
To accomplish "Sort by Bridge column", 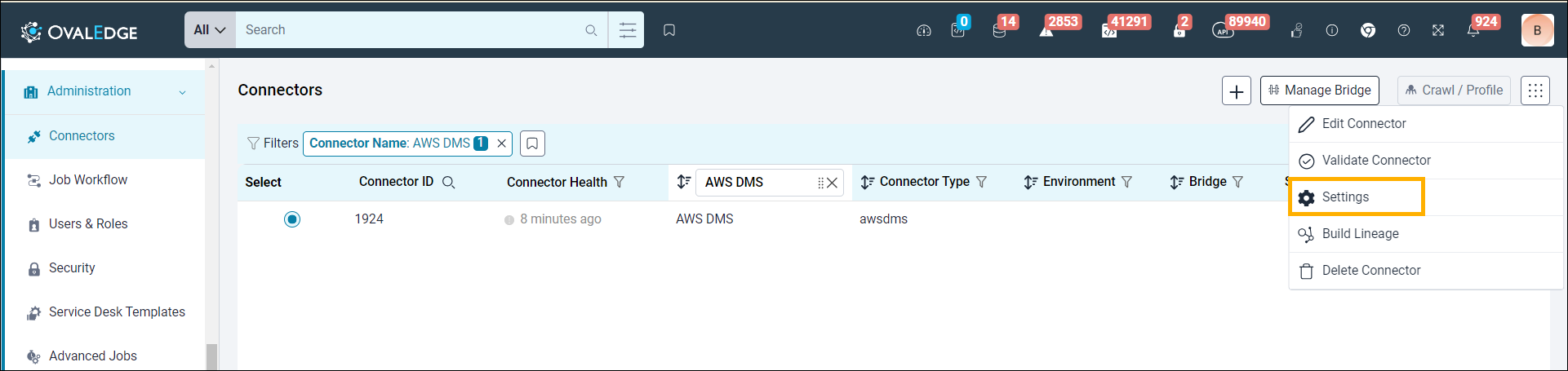I will pos(1177,183).
